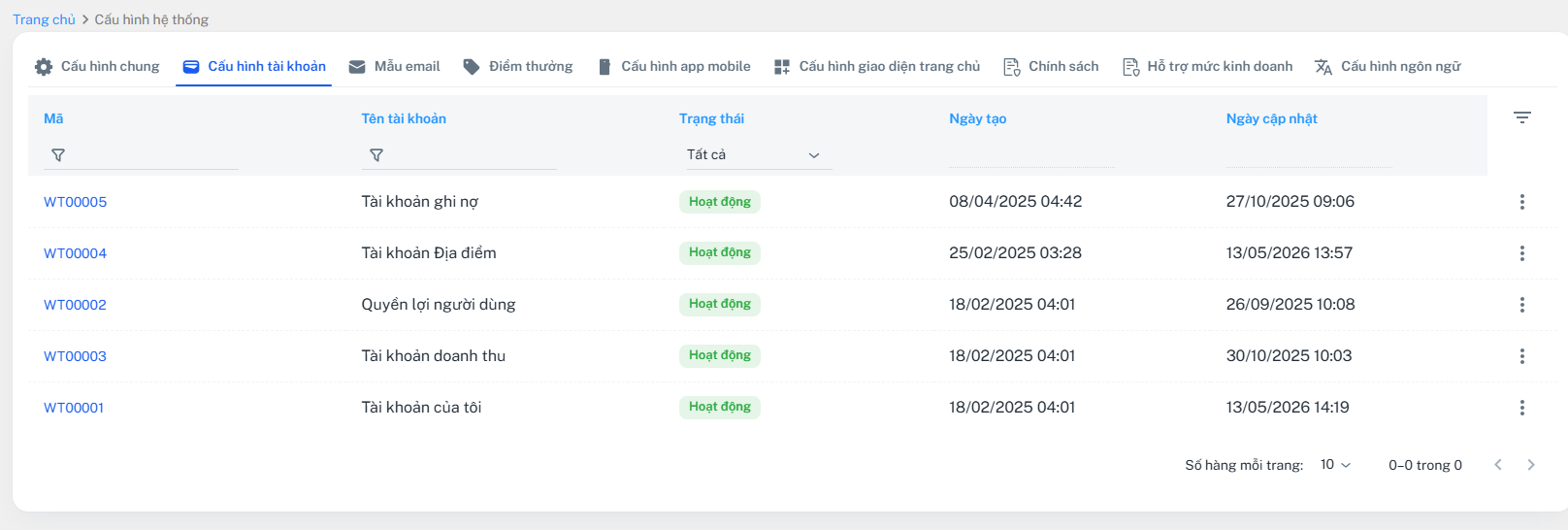Click funnel icon in Mã filter

click(58, 155)
